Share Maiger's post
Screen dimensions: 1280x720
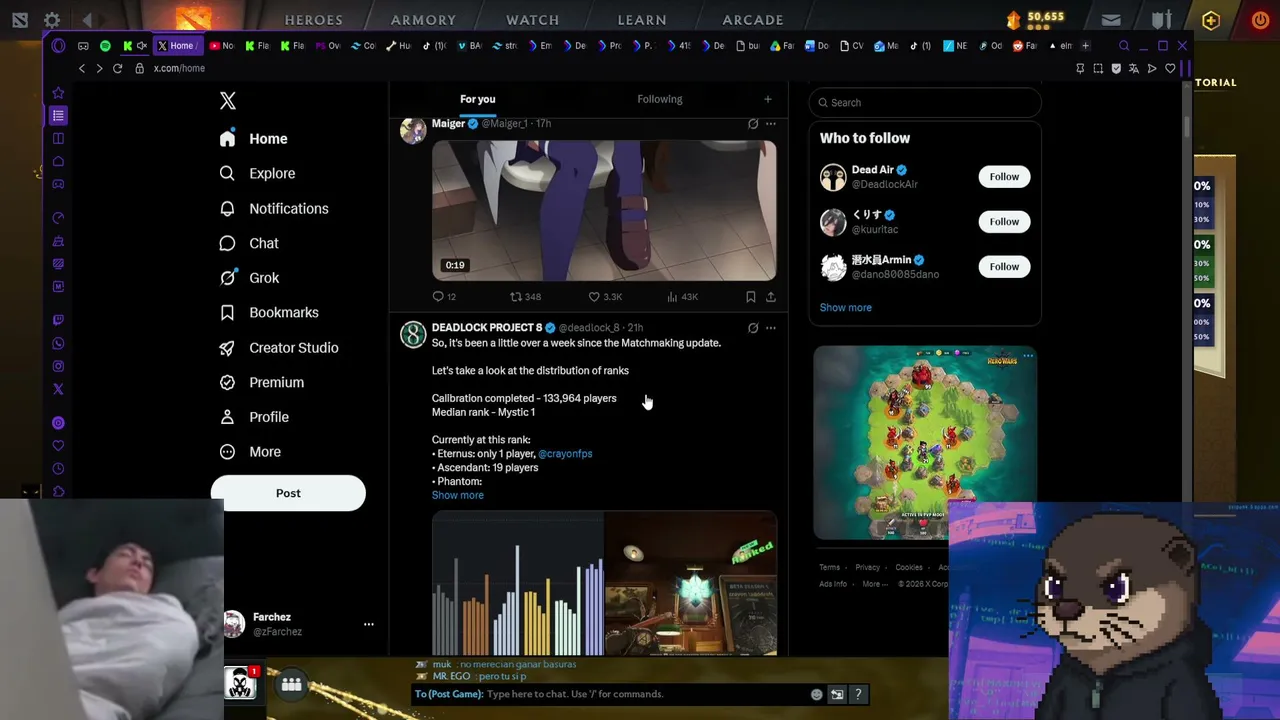coord(771,296)
